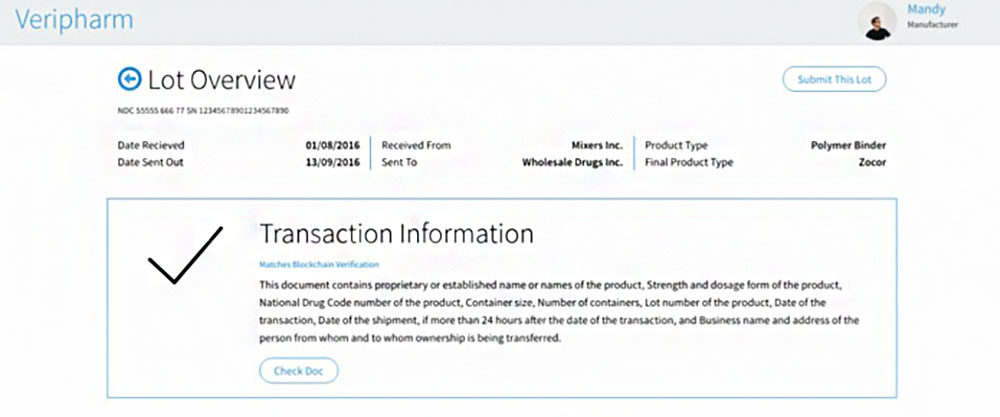The width and height of the screenshot is (1000, 417).
Task: Click the large verification checkmark
Action: point(185,254)
